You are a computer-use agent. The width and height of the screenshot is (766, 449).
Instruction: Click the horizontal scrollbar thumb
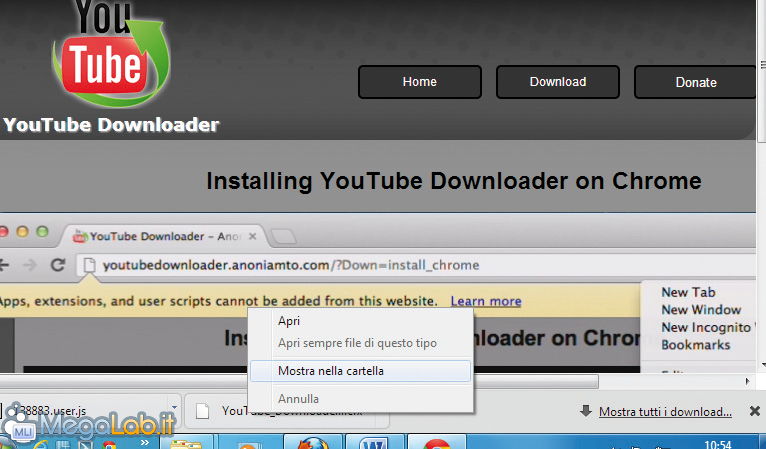(x=299, y=382)
